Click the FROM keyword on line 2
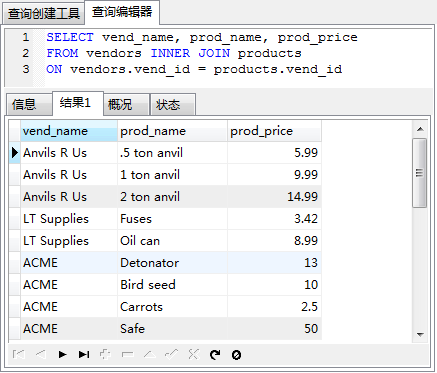Image resolution: width=437 pixels, height=373 pixels. (62, 53)
